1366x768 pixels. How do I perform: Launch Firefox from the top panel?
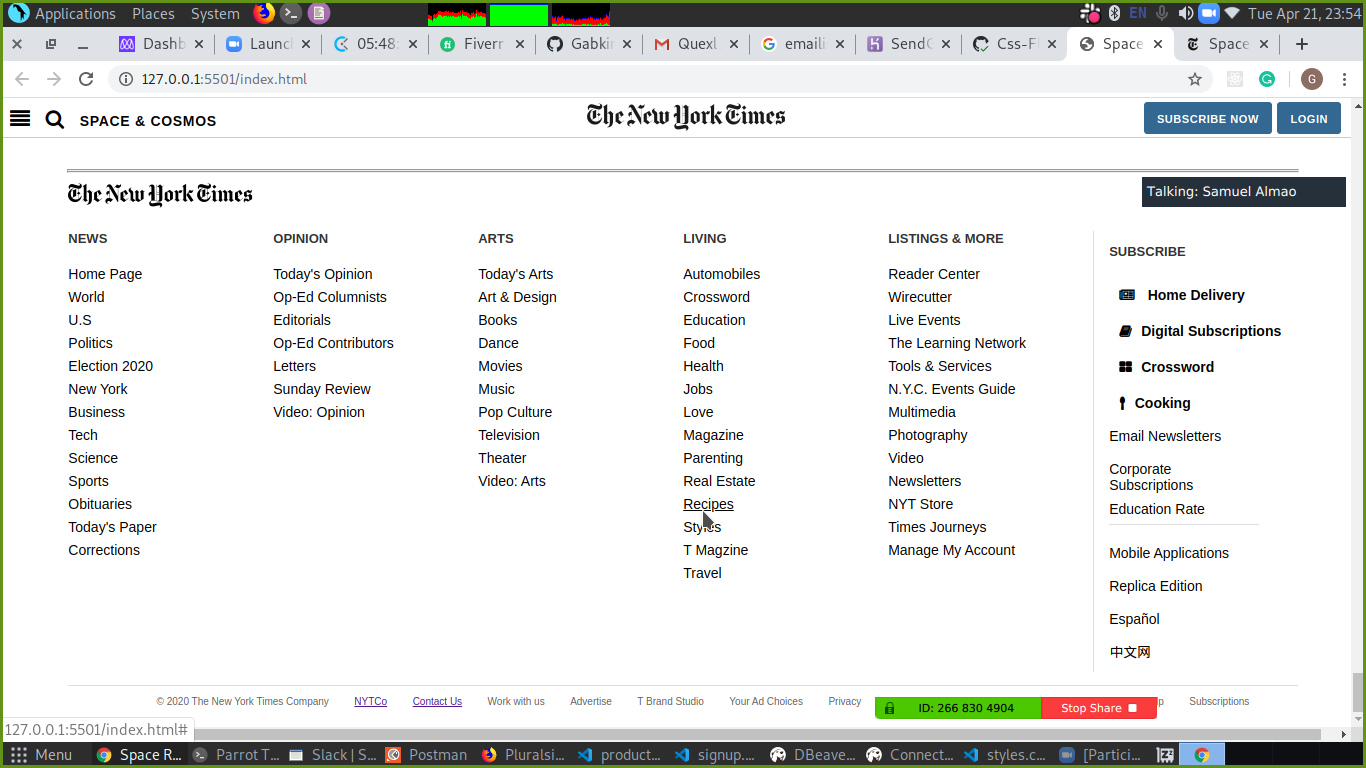coord(263,13)
